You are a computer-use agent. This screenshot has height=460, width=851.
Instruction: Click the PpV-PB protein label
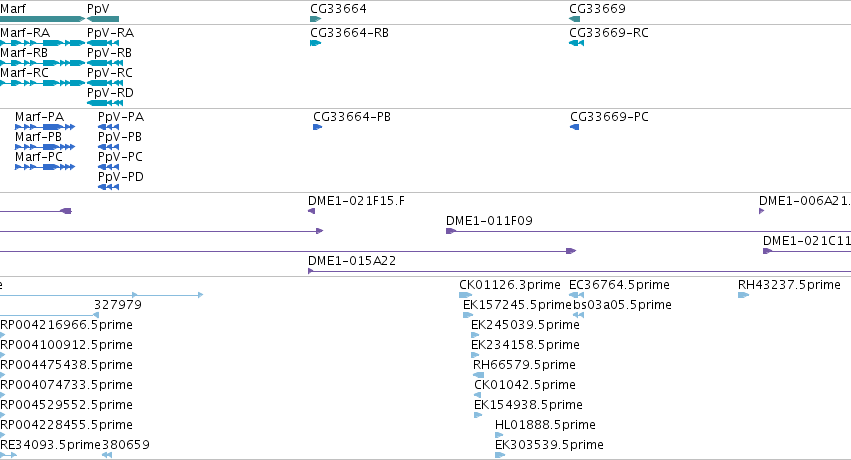coord(120,137)
